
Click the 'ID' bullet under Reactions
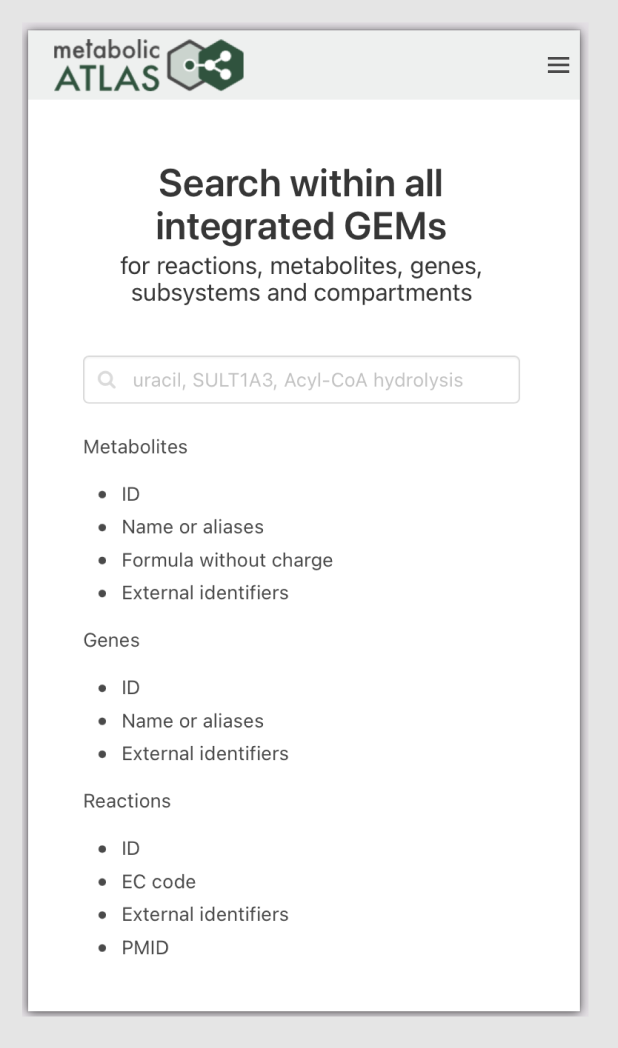coord(130,848)
